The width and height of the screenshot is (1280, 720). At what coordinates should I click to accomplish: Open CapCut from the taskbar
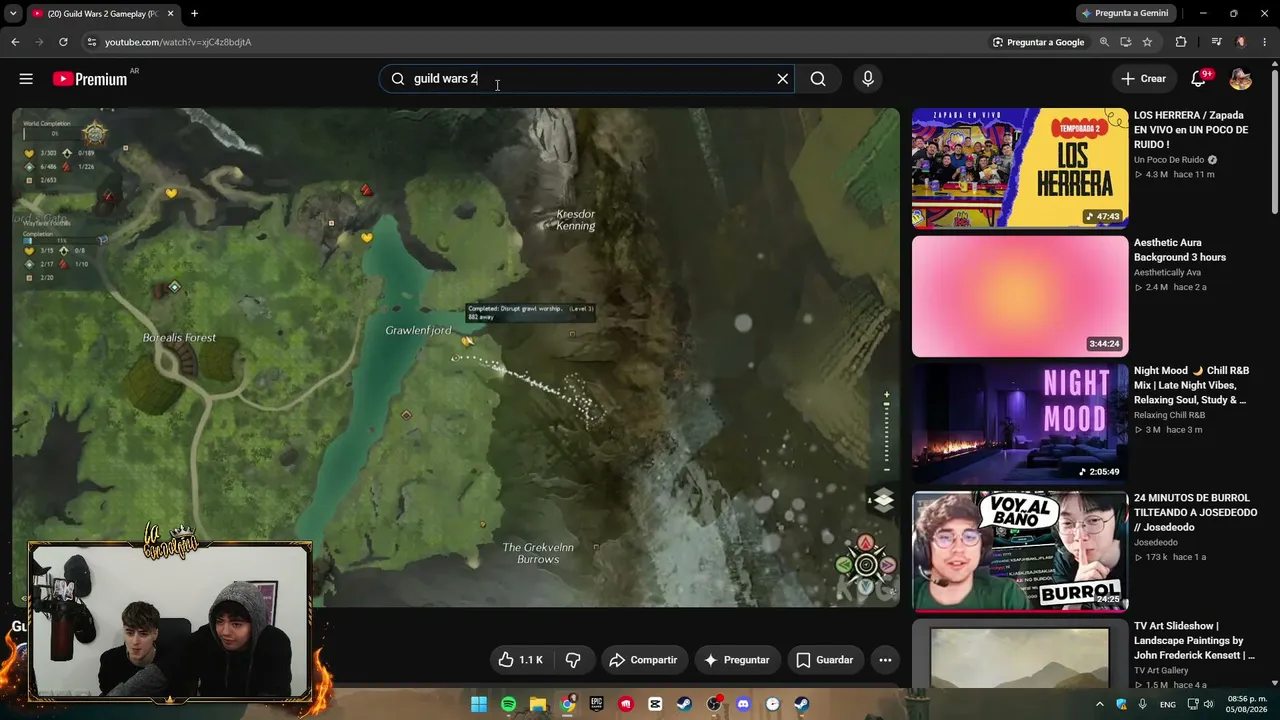coord(655,704)
